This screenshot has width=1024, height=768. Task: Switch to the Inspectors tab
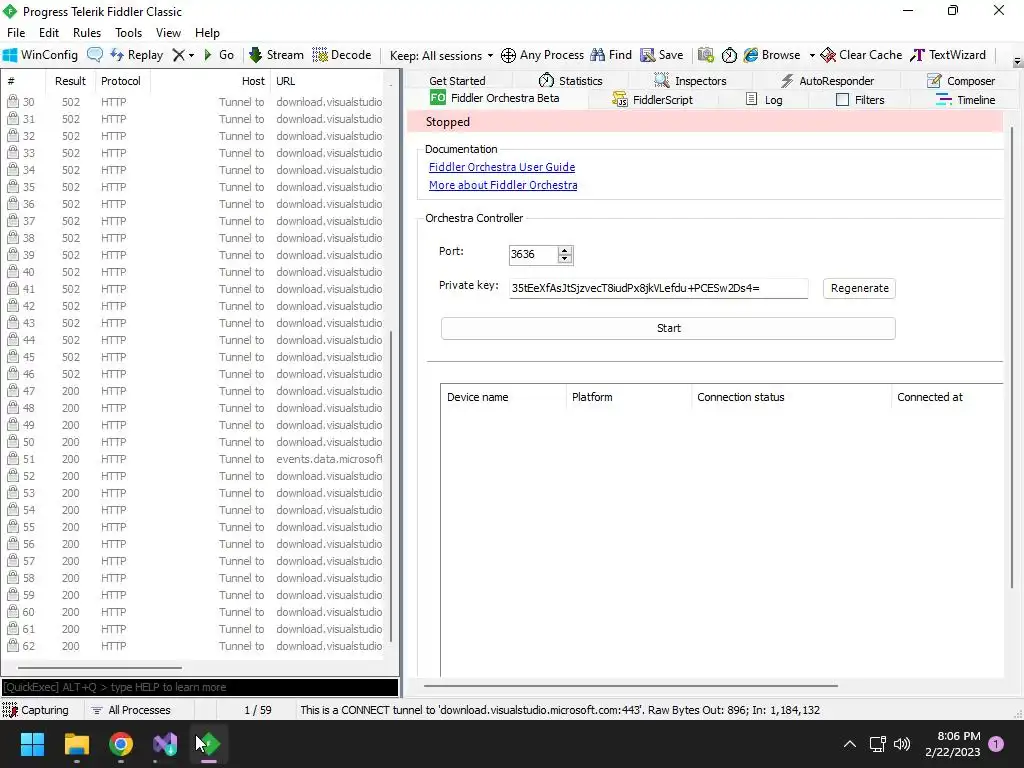pos(690,81)
